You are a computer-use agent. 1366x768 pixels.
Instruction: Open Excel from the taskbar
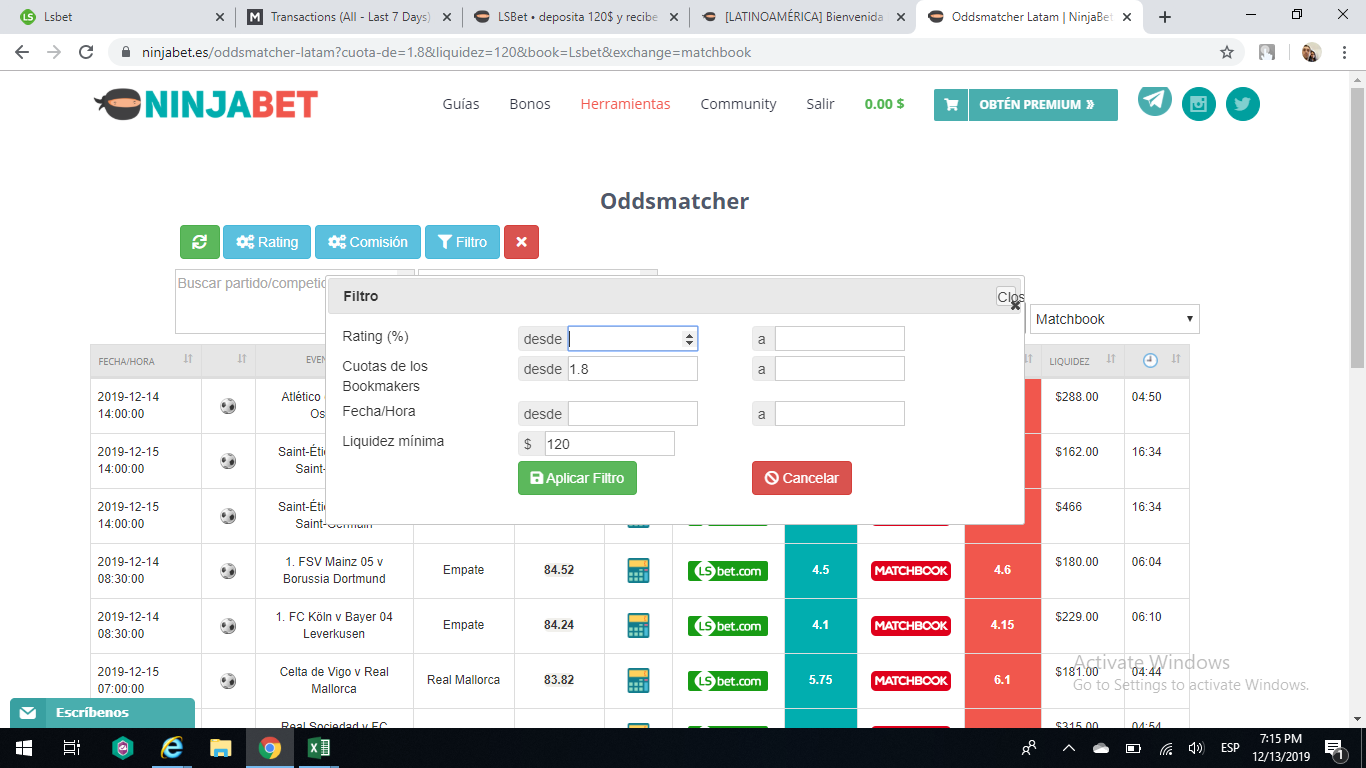pyautogui.click(x=318, y=748)
